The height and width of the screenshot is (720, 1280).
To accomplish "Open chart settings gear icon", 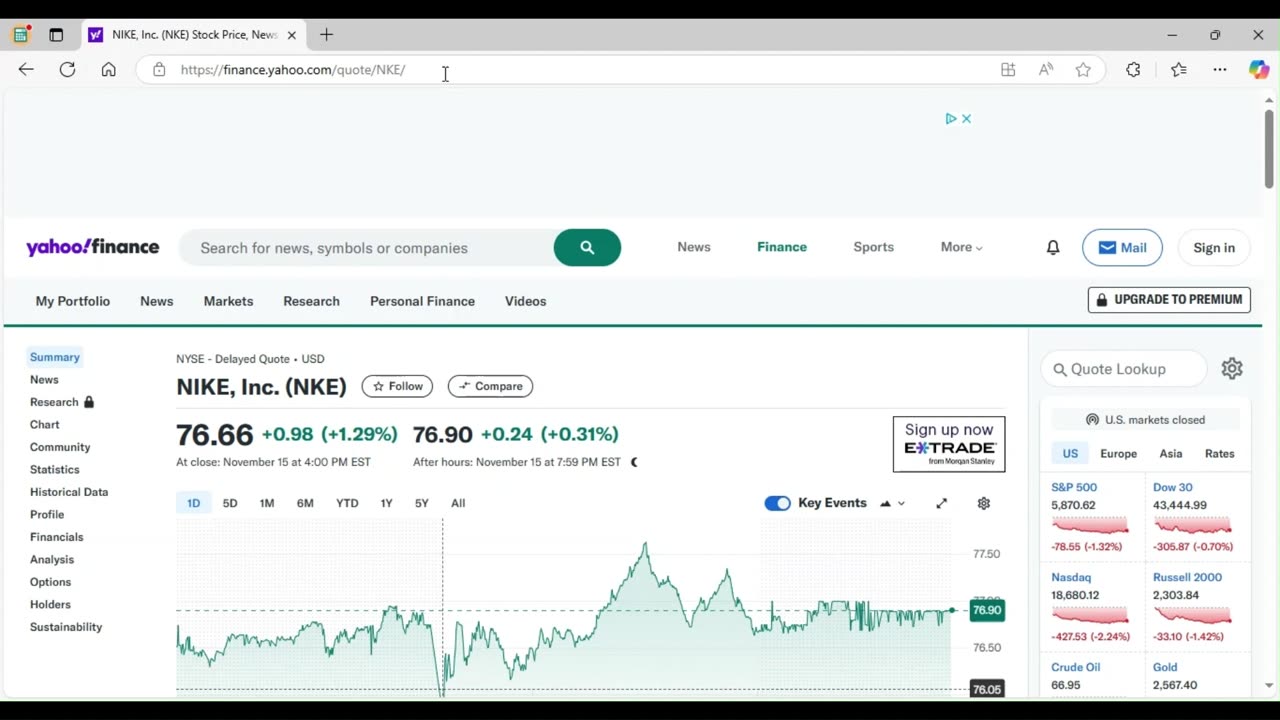I will pyautogui.click(x=984, y=503).
